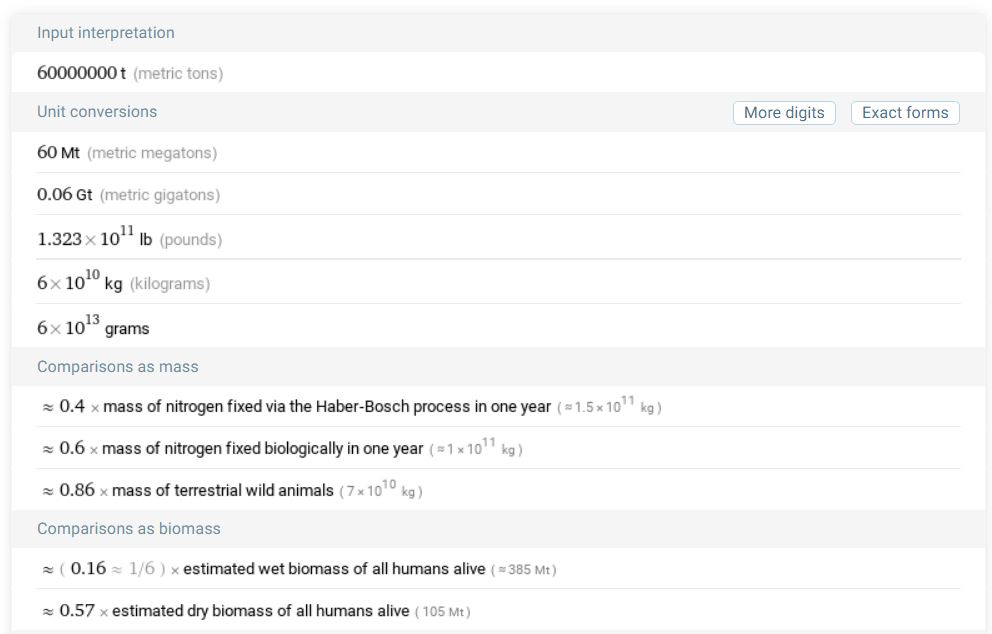The width and height of the screenshot is (992, 634).
Task: Click the More digits button
Action: tap(784, 113)
